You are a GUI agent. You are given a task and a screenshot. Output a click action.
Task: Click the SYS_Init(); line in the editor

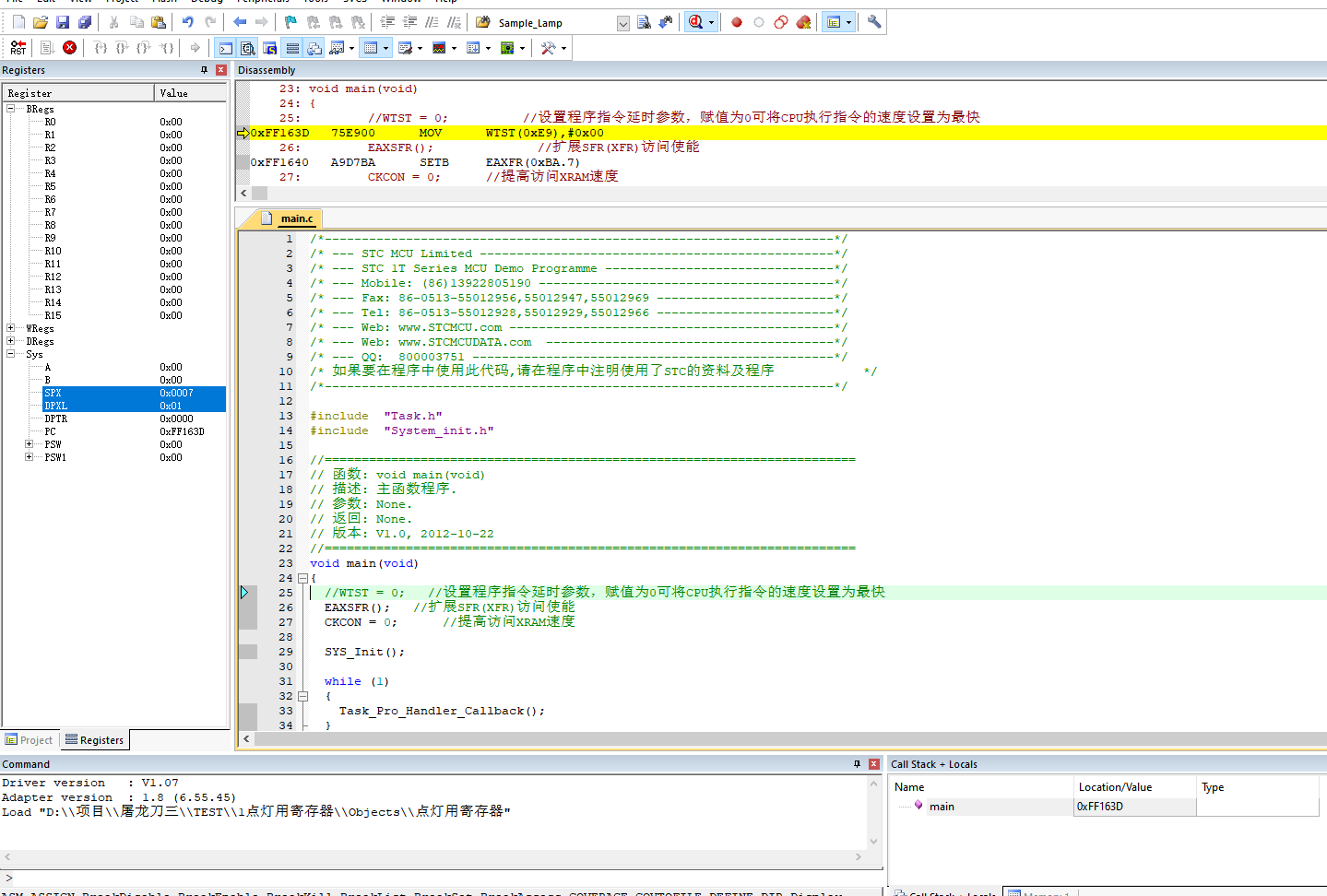pyautogui.click(x=364, y=652)
